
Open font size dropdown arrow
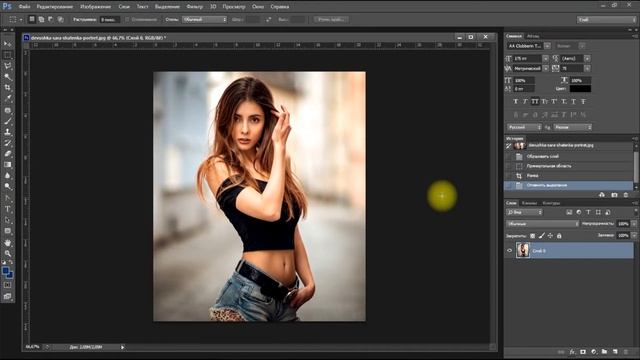(x=546, y=58)
